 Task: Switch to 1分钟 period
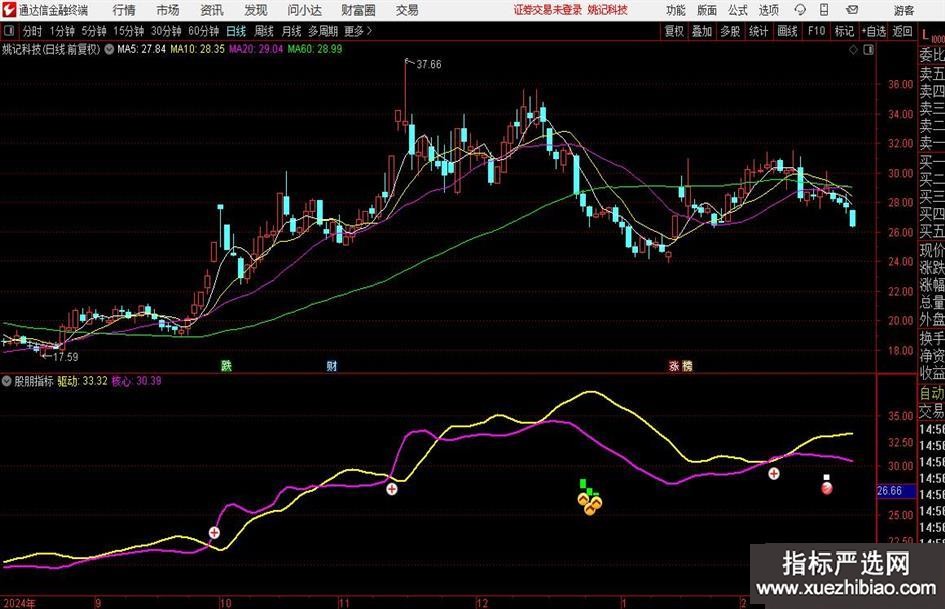[62, 31]
